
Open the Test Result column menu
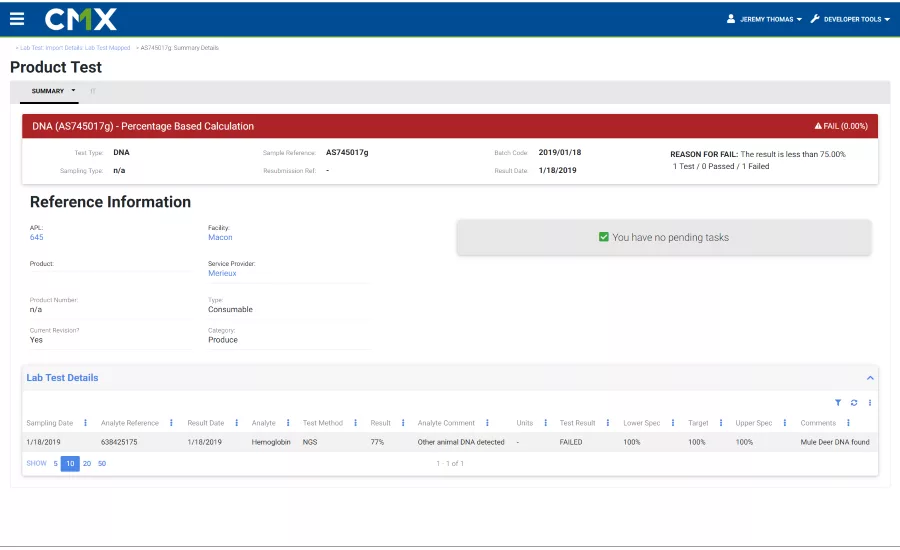click(x=608, y=423)
